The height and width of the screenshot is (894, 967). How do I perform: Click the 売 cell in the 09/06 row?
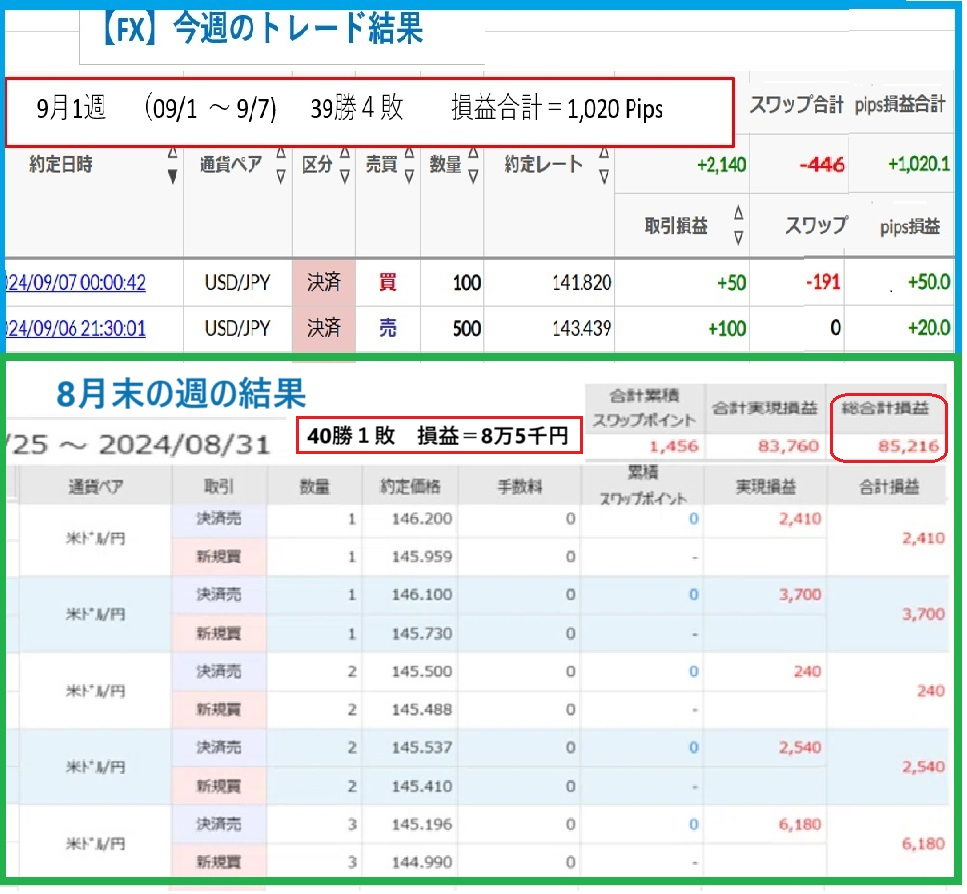(x=387, y=328)
